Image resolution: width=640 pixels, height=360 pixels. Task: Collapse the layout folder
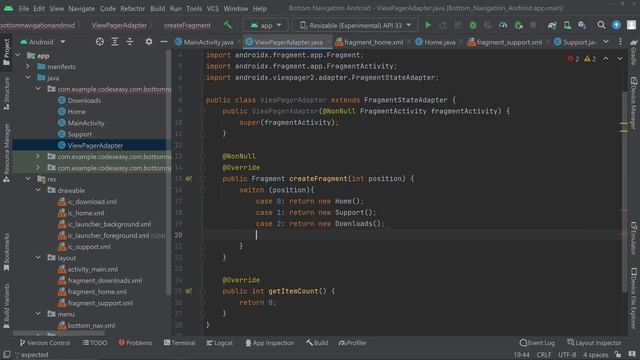point(38,258)
